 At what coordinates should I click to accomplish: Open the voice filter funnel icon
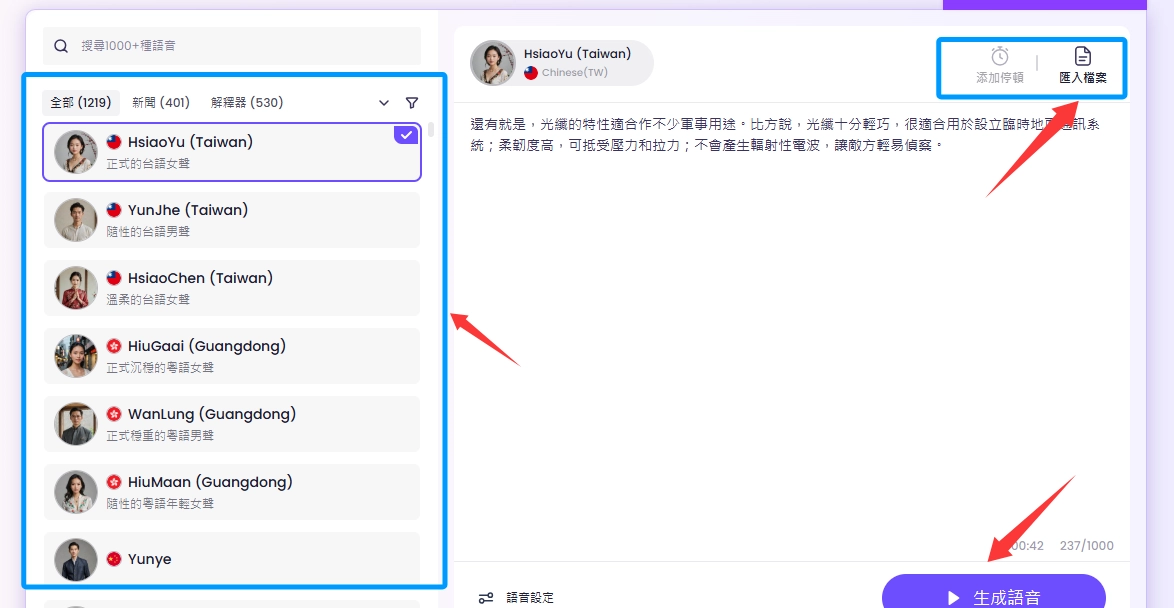coord(412,103)
